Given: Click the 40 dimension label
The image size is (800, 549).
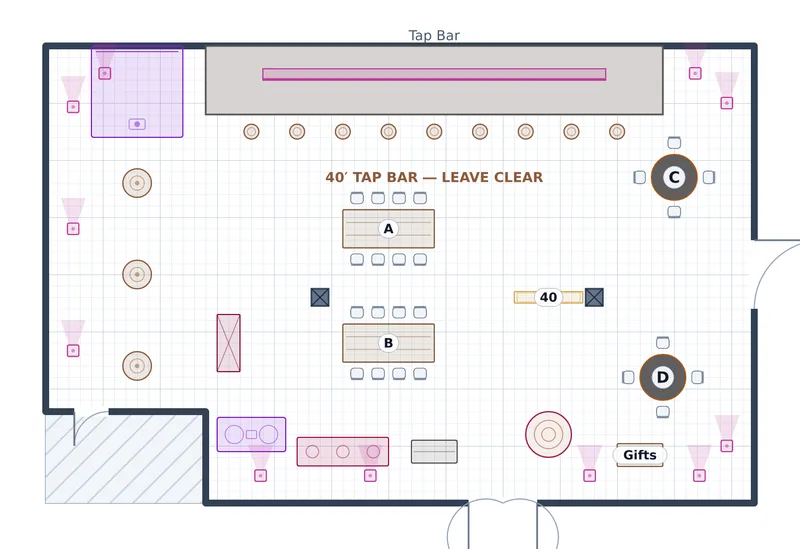Looking at the screenshot, I should click(x=548, y=297).
